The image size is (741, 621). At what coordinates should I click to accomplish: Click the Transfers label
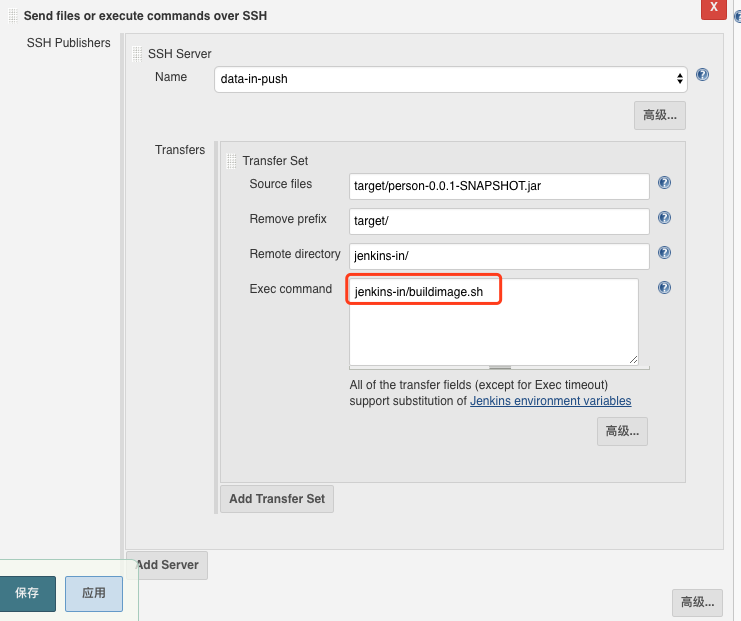180,150
